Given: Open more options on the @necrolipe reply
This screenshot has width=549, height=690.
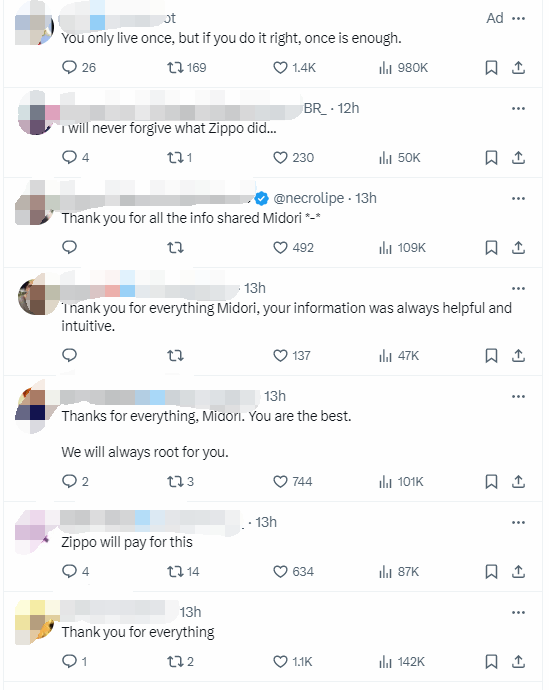Looking at the screenshot, I should pyautogui.click(x=518, y=198).
